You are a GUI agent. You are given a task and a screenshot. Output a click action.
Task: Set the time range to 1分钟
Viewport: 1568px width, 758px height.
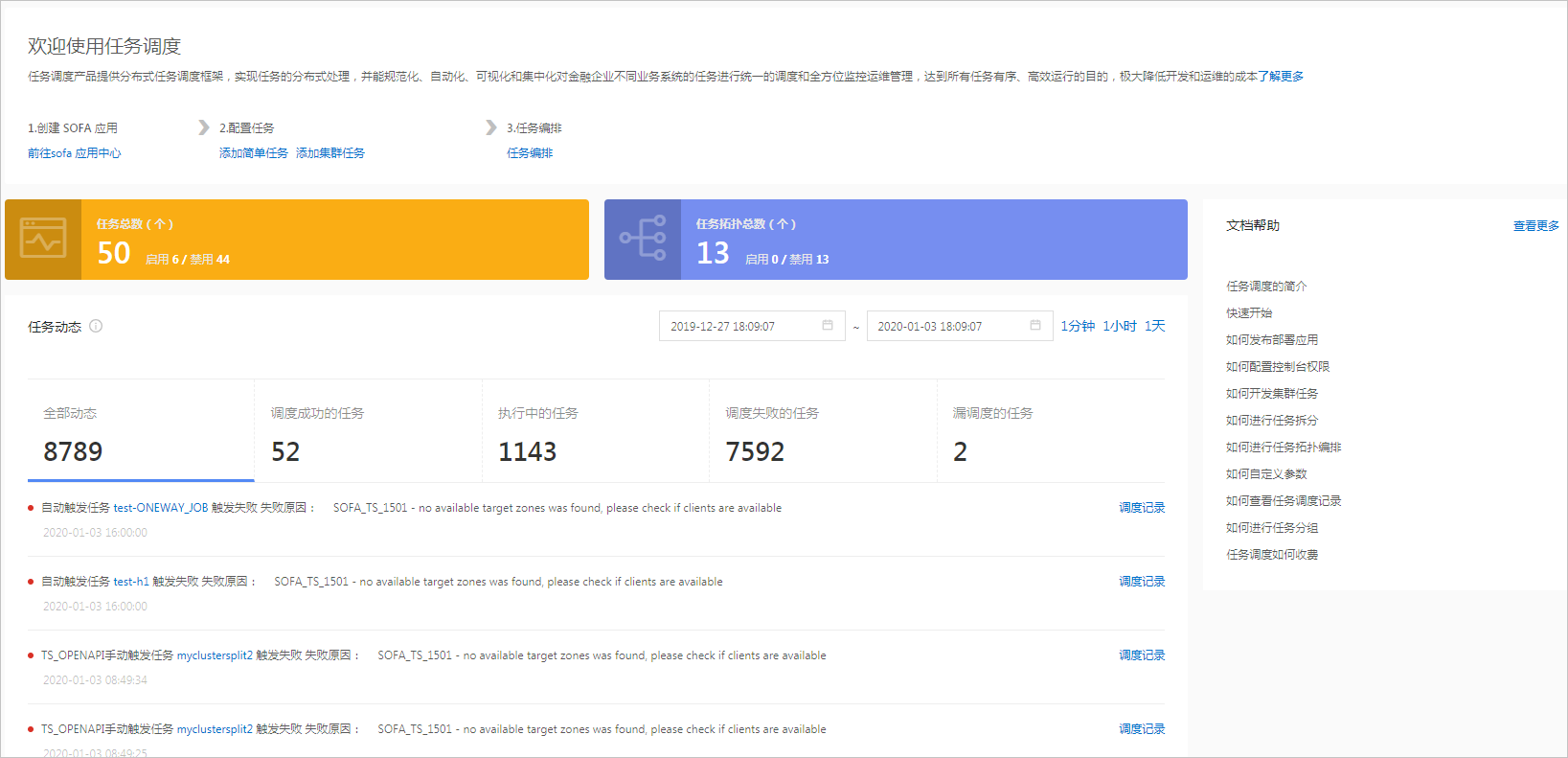pos(1078,326)
